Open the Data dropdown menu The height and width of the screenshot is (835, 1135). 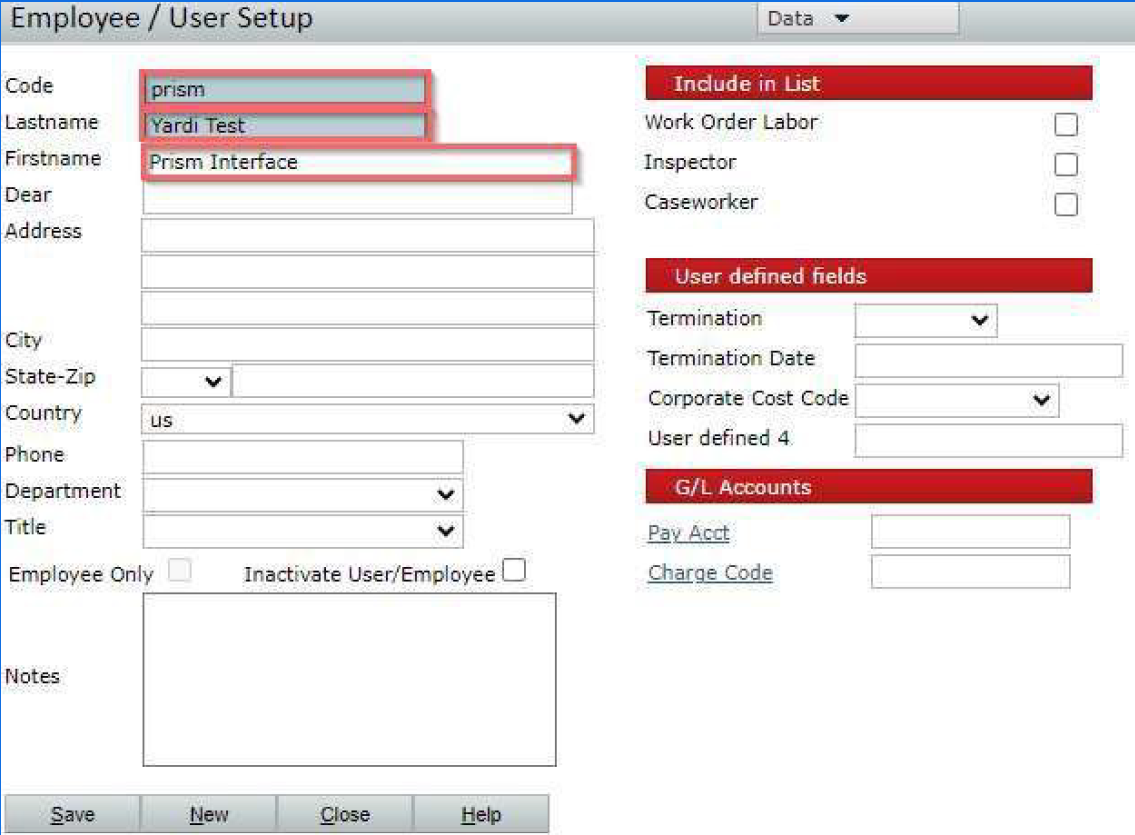click(x=808, y=19)
